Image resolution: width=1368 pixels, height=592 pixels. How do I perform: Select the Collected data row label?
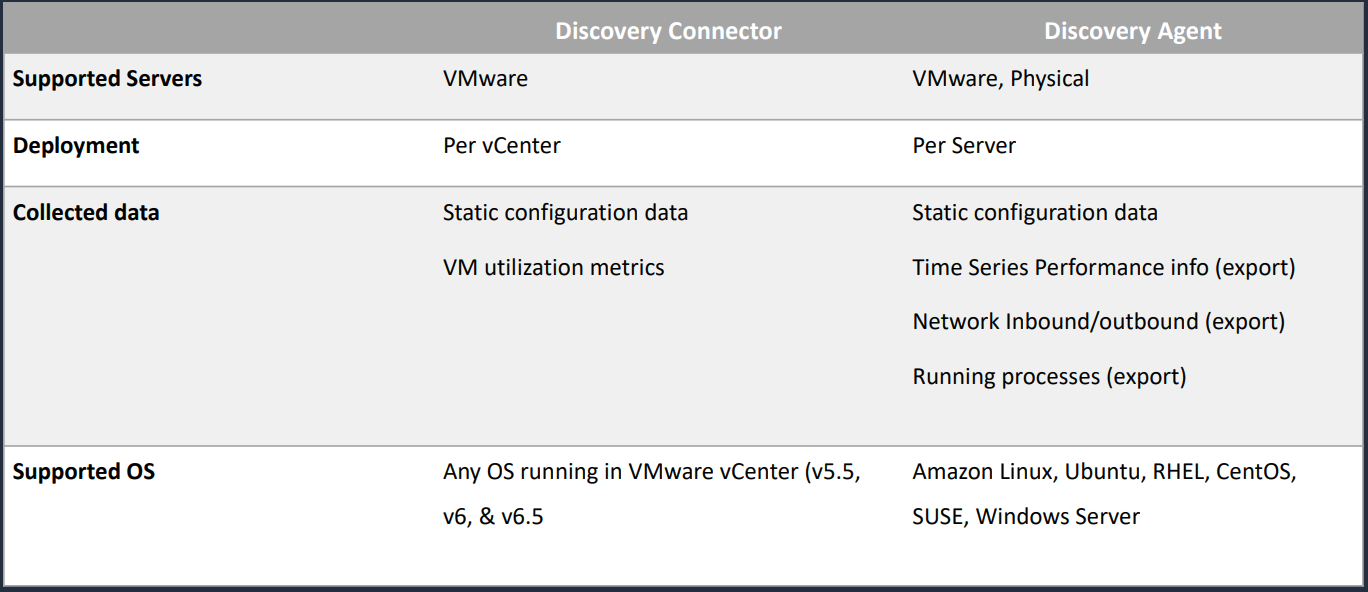coord(86,213)
